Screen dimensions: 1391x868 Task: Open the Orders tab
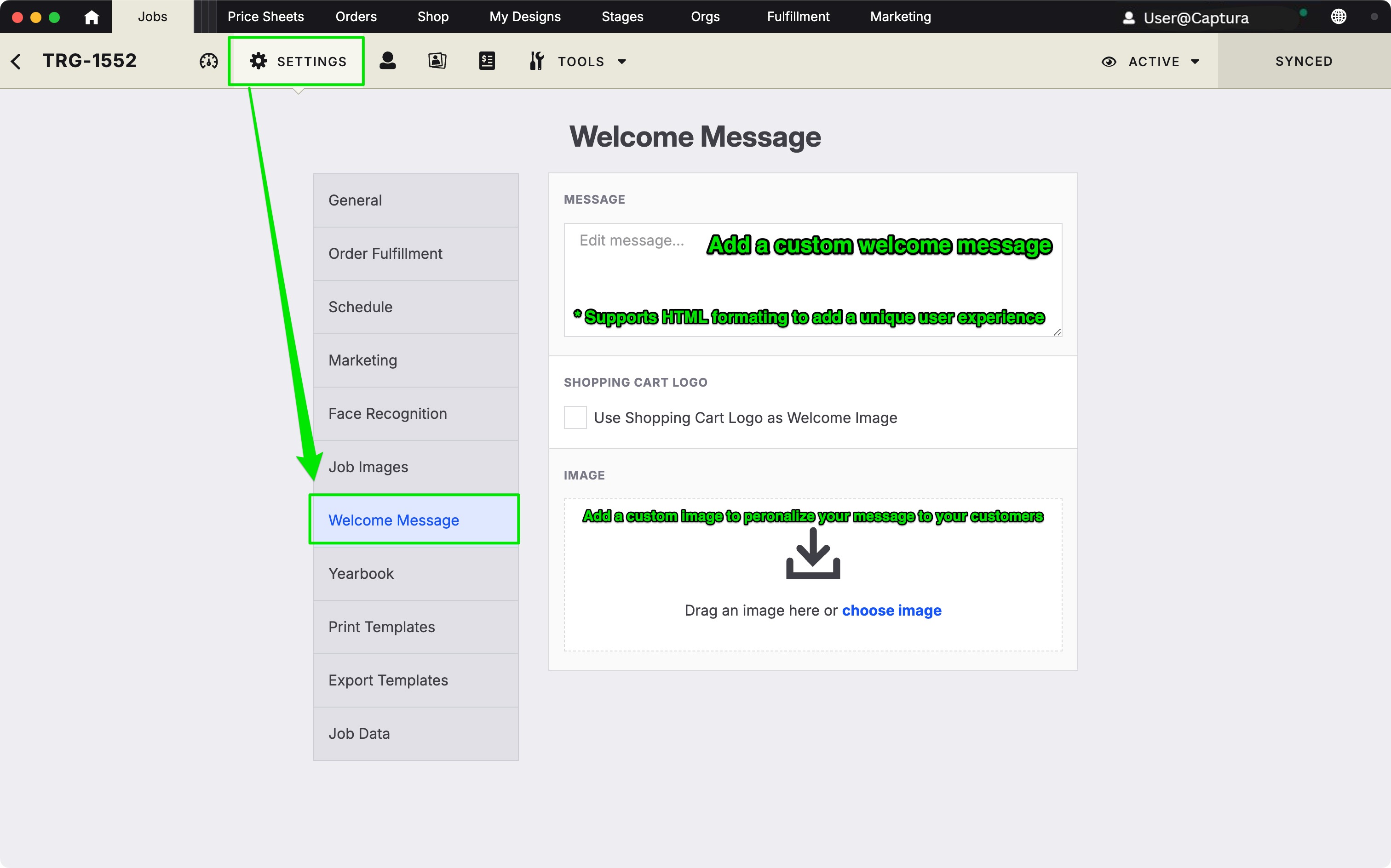(356, 17)
